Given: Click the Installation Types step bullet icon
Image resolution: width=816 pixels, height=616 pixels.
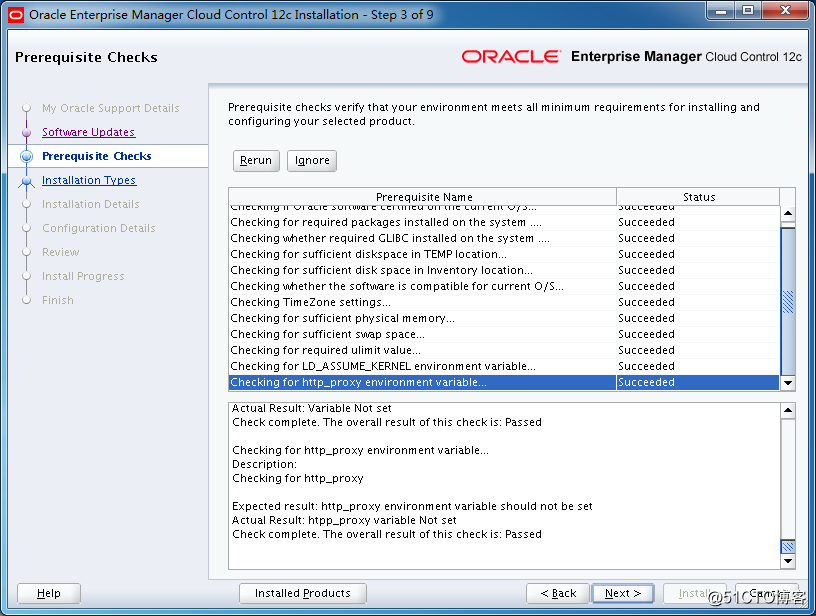Looking at the screenshot, I should (x=27, y=181).
